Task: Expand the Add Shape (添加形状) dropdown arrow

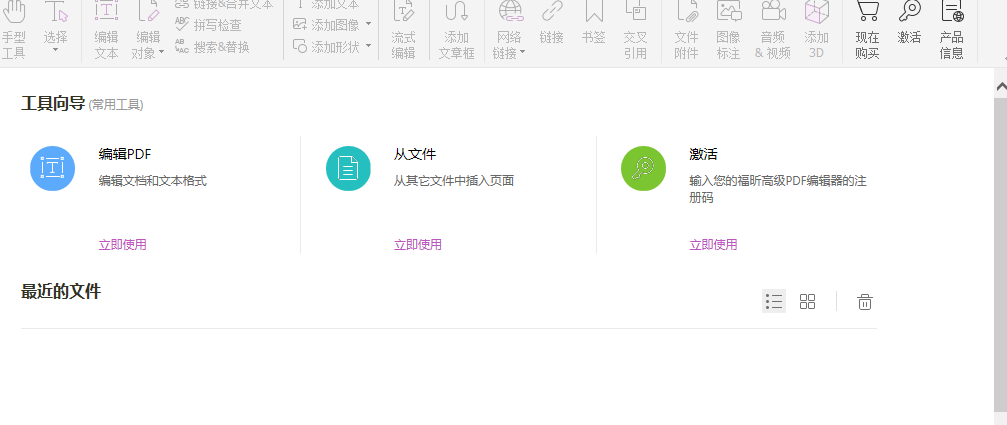Action: 368,46
